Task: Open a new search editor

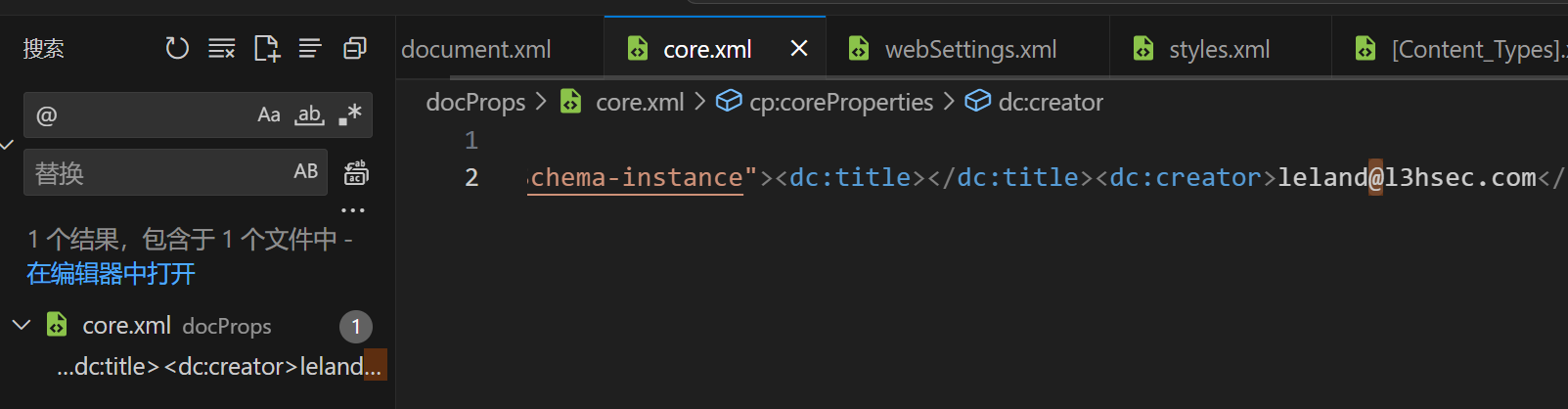Action: [266, 48]
